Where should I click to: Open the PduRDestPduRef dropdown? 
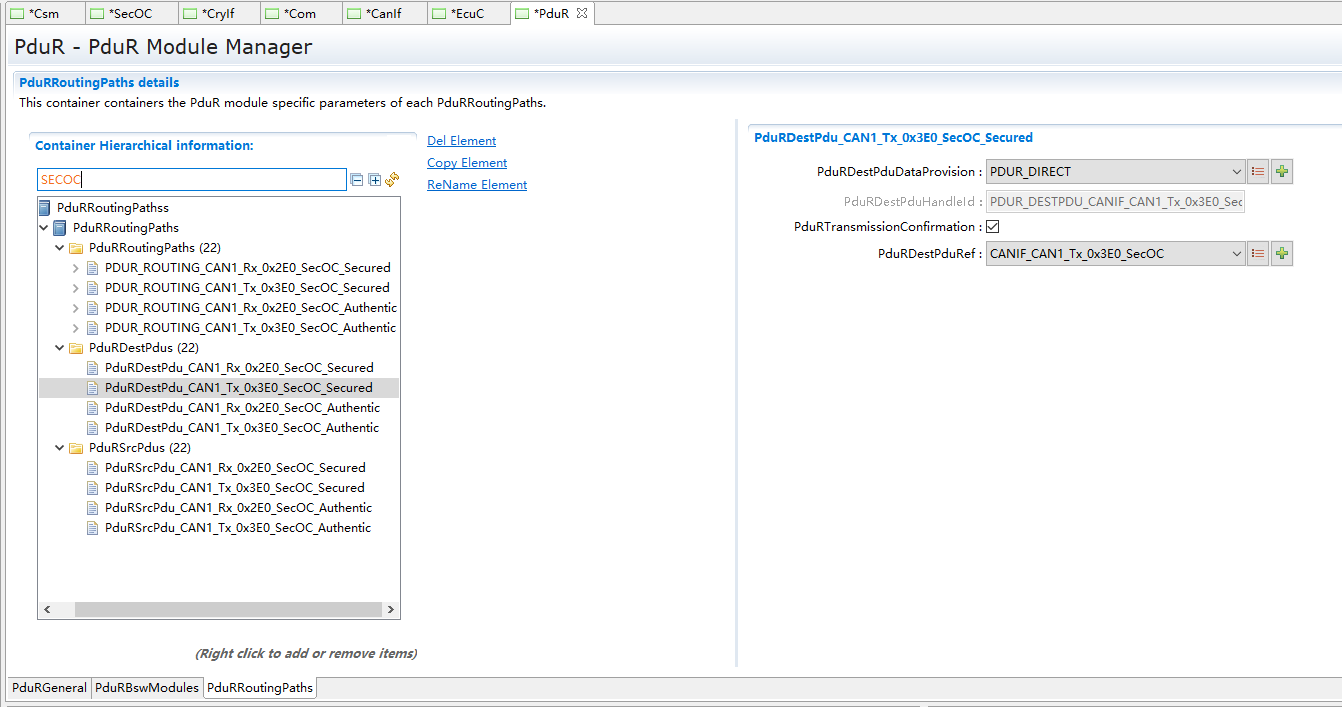(1237, 254)
